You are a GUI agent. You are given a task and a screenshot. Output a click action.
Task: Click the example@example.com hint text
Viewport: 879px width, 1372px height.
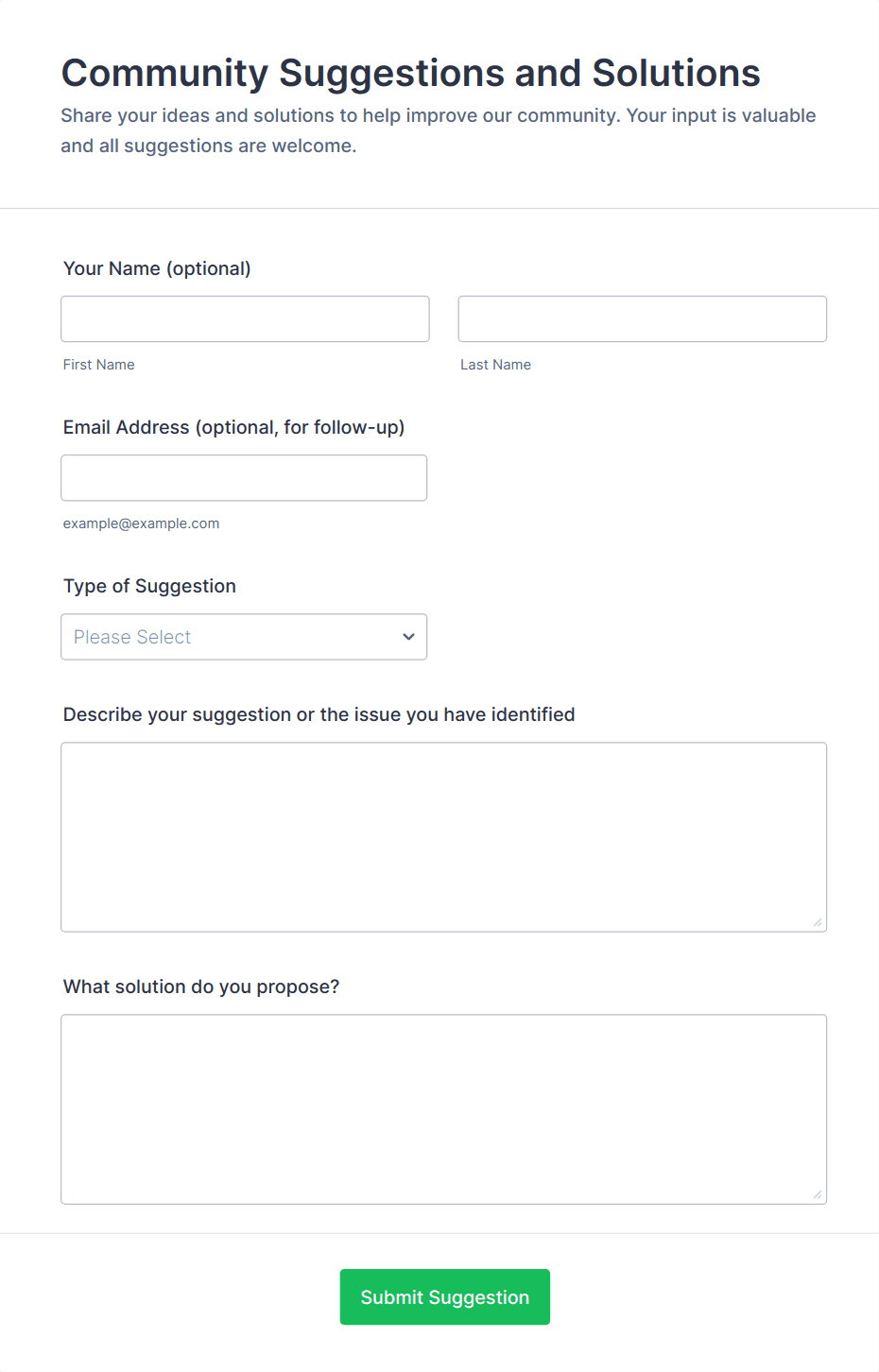[x=141, y=523]
